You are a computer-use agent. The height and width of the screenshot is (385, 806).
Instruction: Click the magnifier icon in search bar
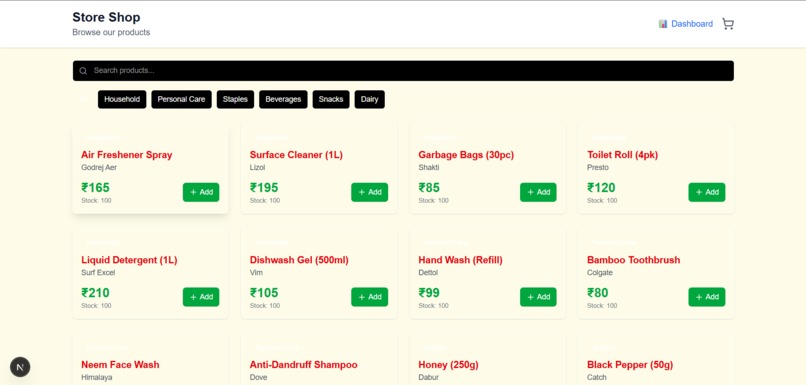click(83, 71)
